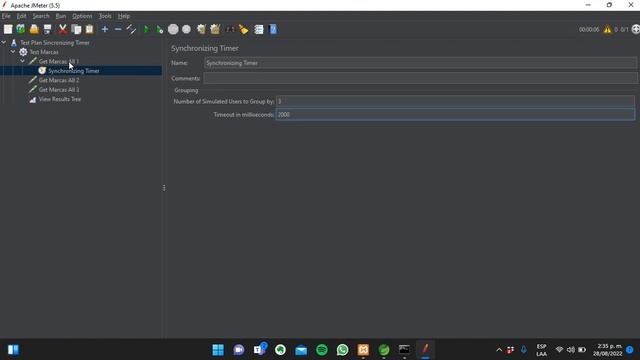Click Number of Simulated Users field

coord(455,101)
